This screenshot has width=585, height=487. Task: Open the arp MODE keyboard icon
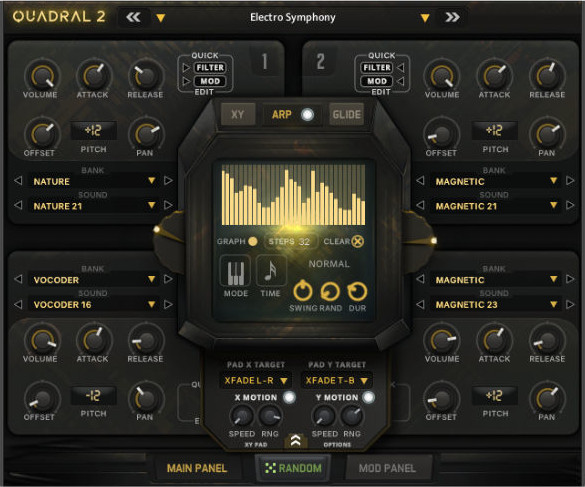point(235,272)
